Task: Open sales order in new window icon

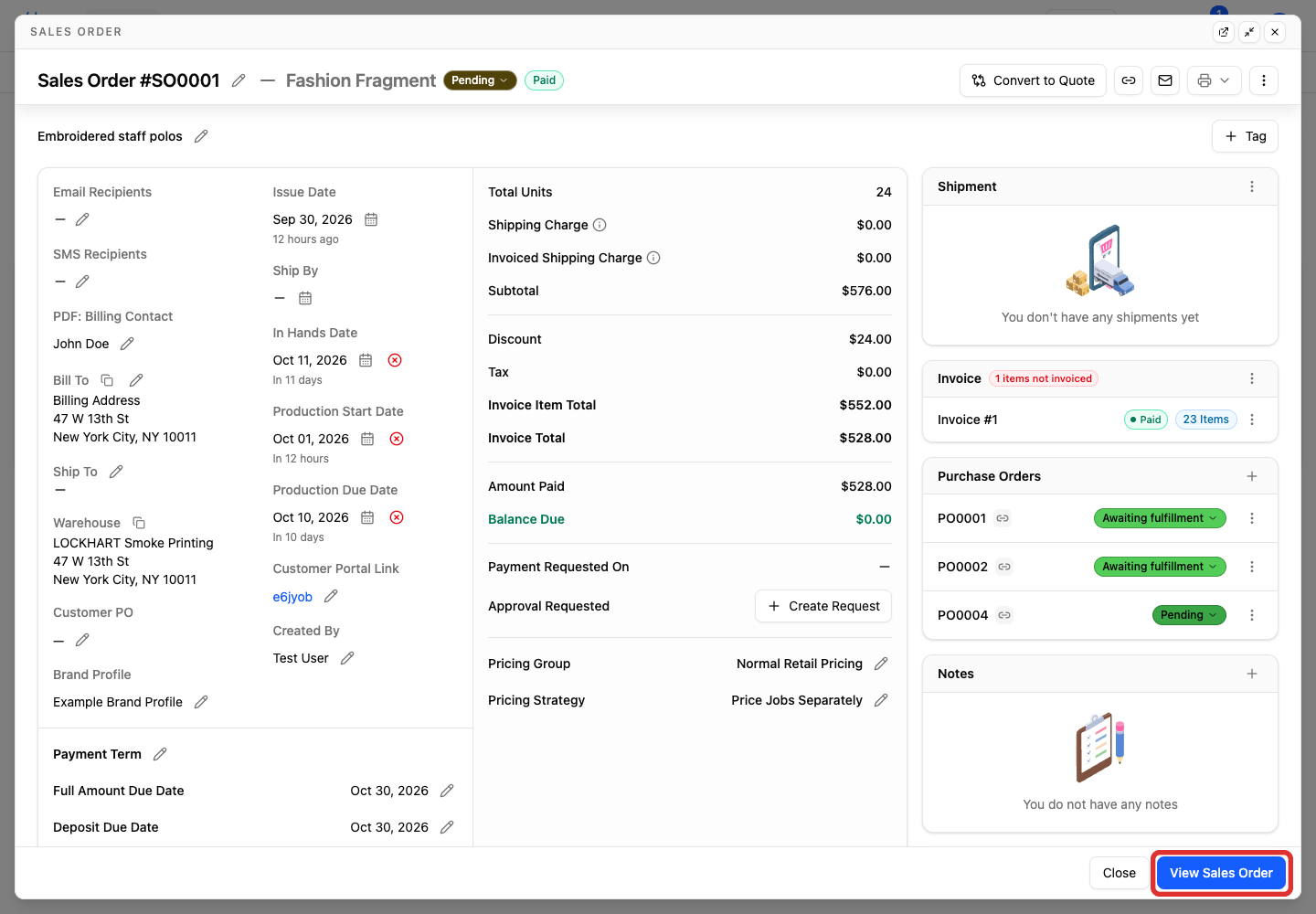Action: point(1224,32)
